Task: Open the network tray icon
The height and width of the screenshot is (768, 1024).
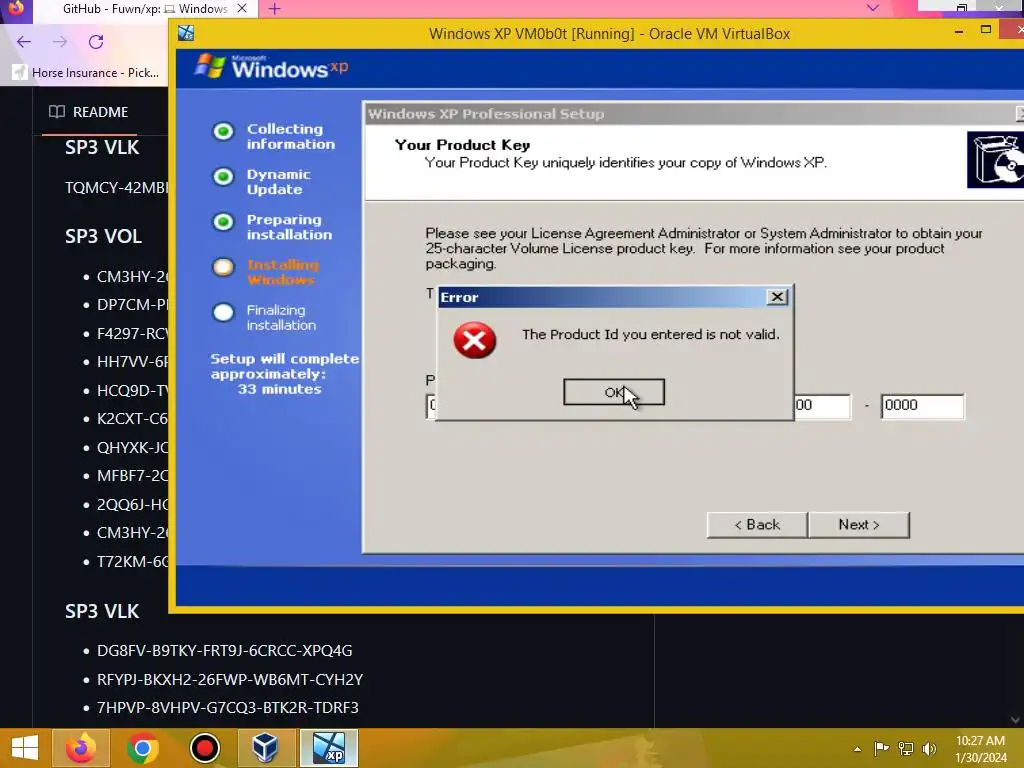Action: (906, 748)
